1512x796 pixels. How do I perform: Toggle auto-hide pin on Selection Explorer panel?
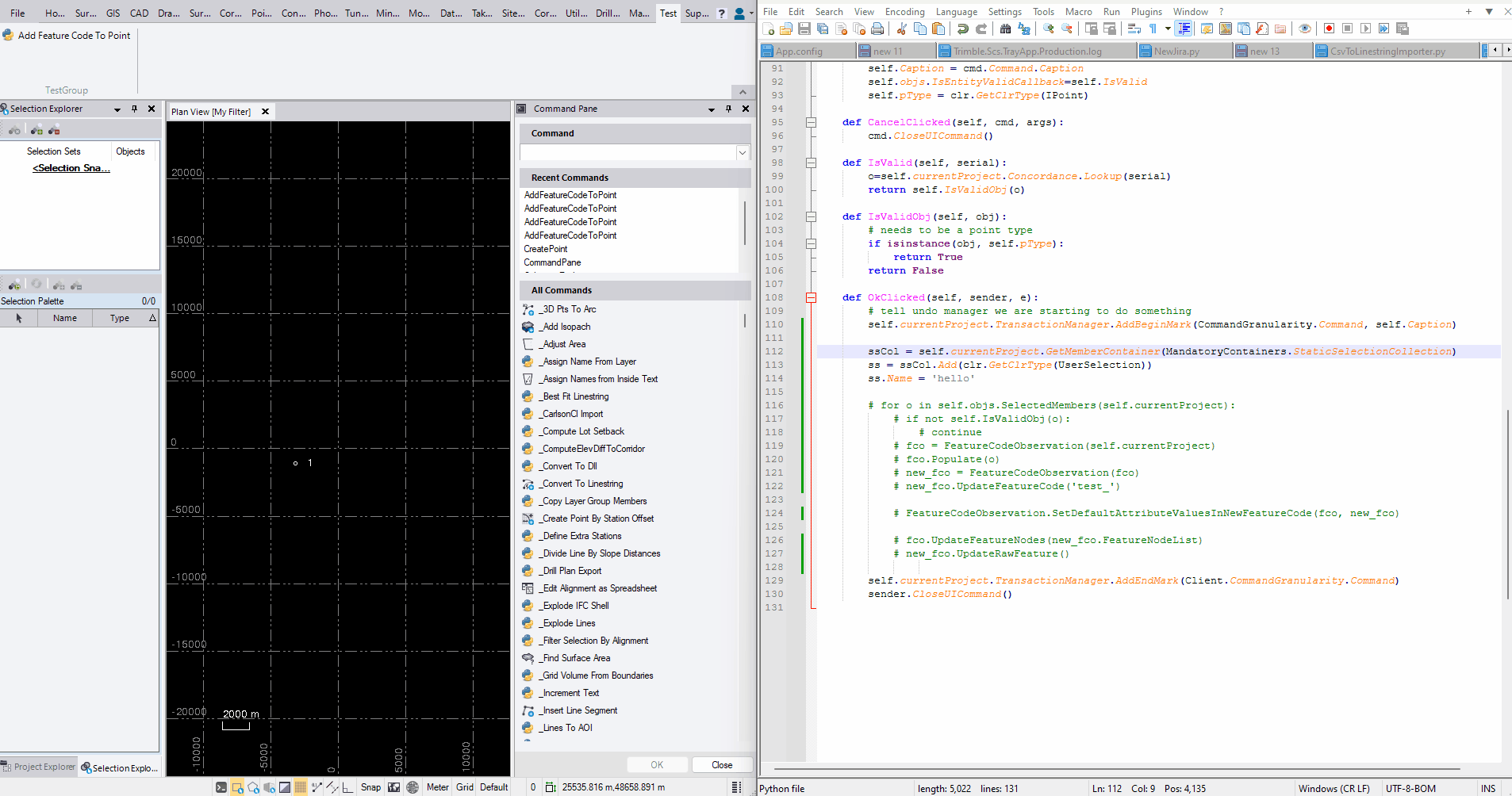[134, 109]
